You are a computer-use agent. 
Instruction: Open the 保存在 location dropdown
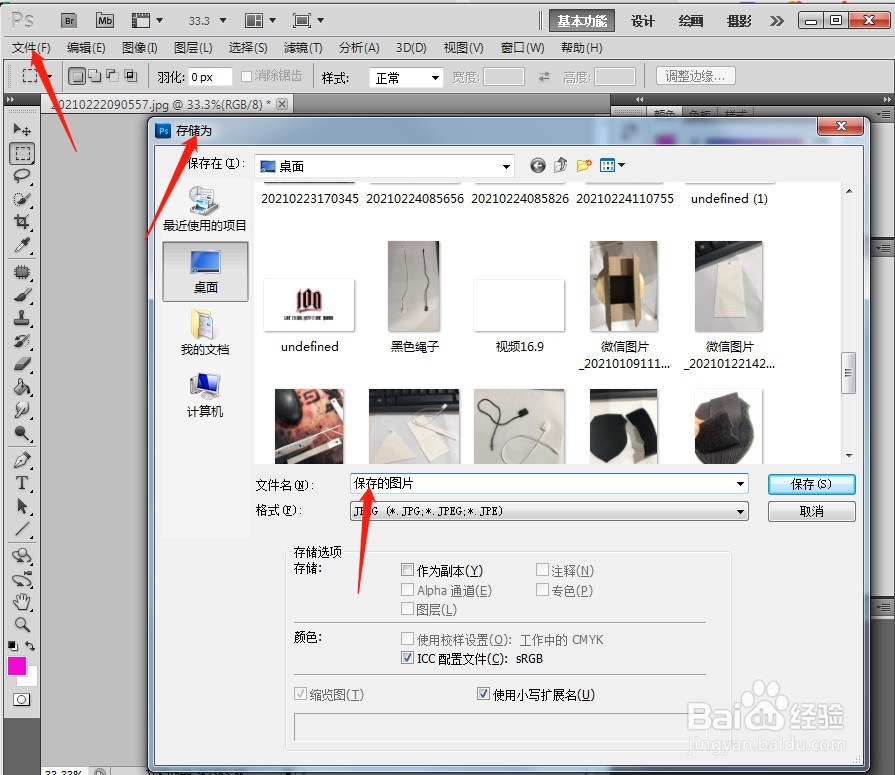[505, 165]
